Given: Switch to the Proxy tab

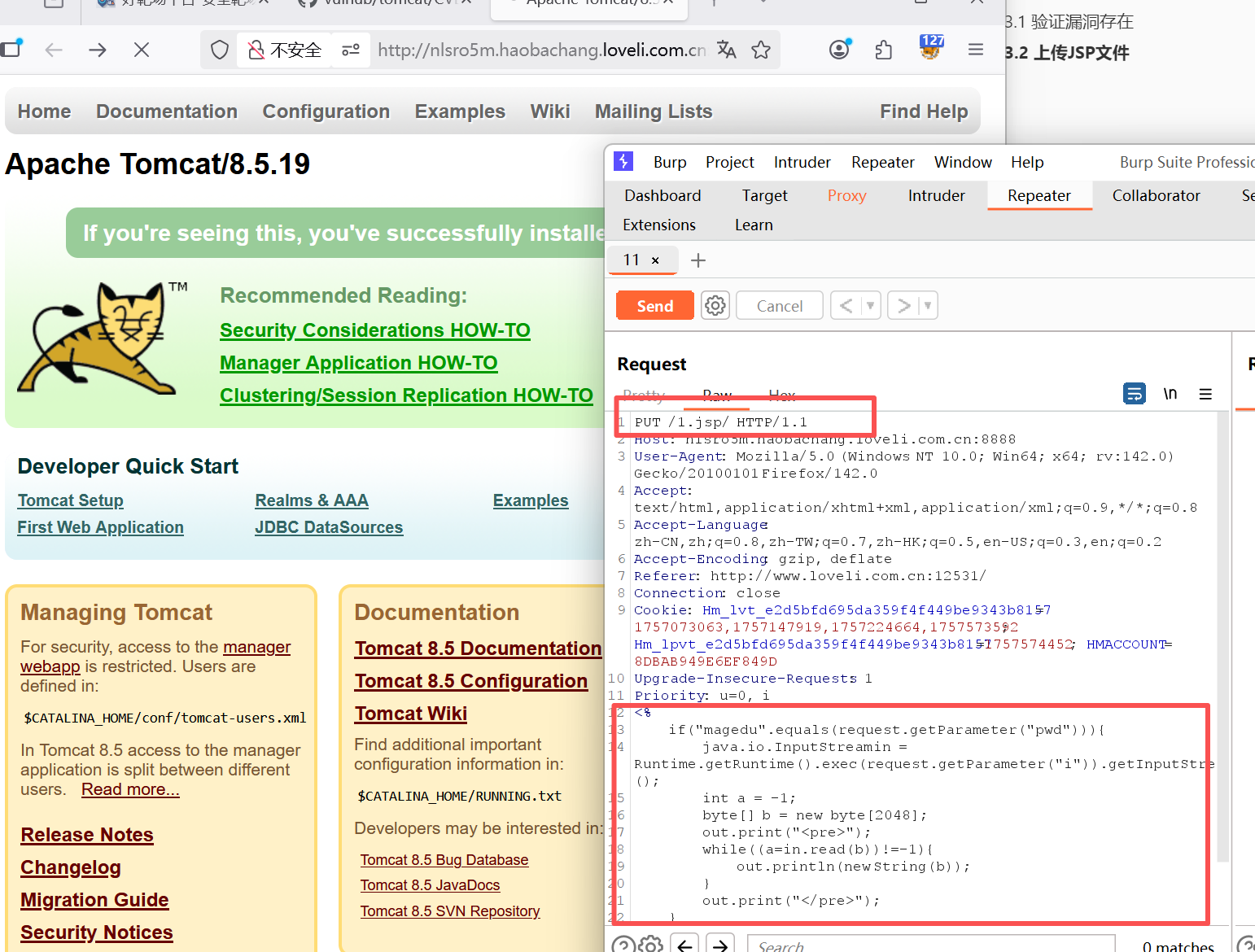Looking at the screenshot, I should point(847,195).
